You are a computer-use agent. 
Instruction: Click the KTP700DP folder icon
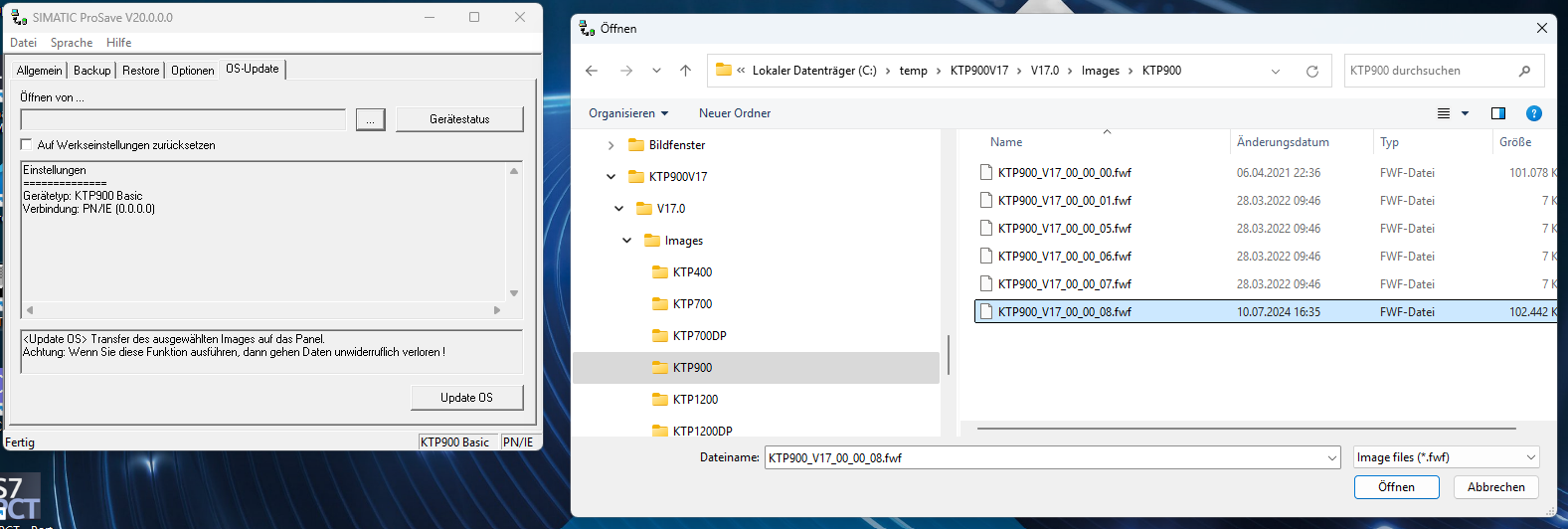(x=660, y=336)
